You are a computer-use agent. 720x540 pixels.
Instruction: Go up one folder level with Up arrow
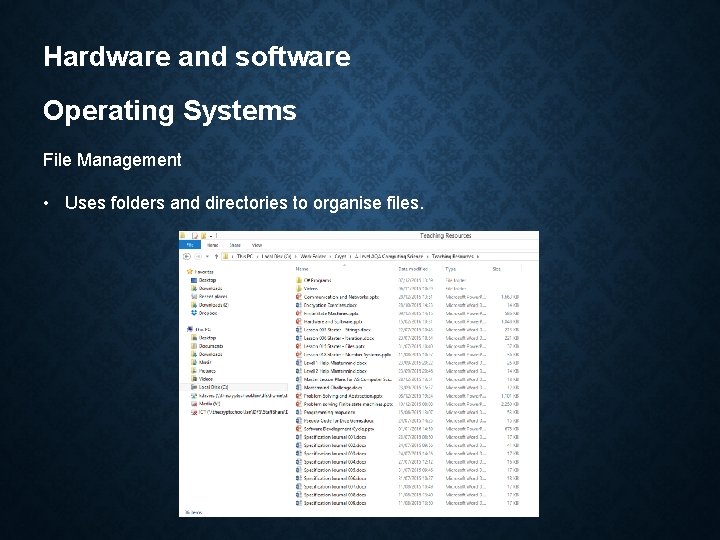click(x=216, y=256)
